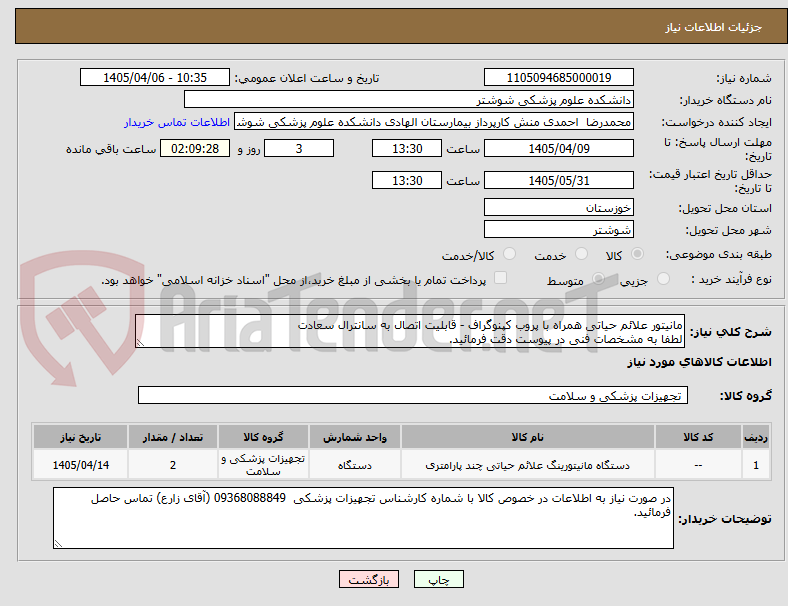Click the quantity cell showing 2
The width and height of the screenshot is (788, 606).
pos(173,465)
